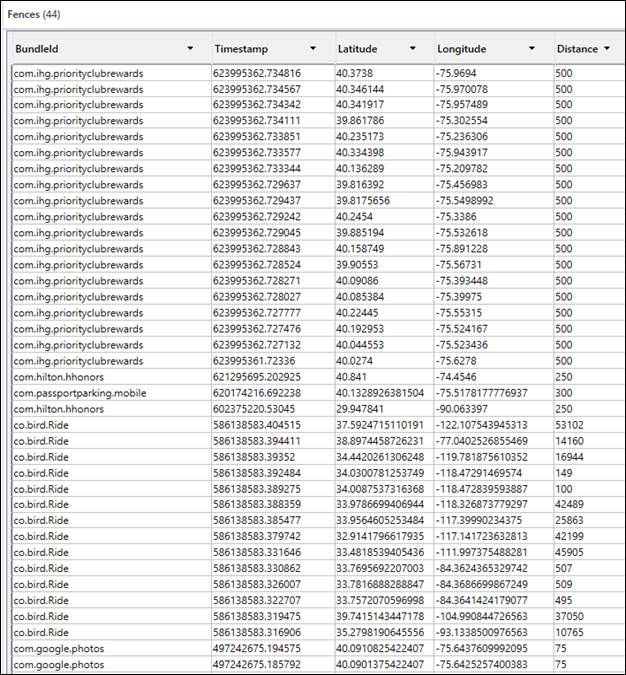Expand the Longitude column dropdown arrow

(x=535, y=49)
